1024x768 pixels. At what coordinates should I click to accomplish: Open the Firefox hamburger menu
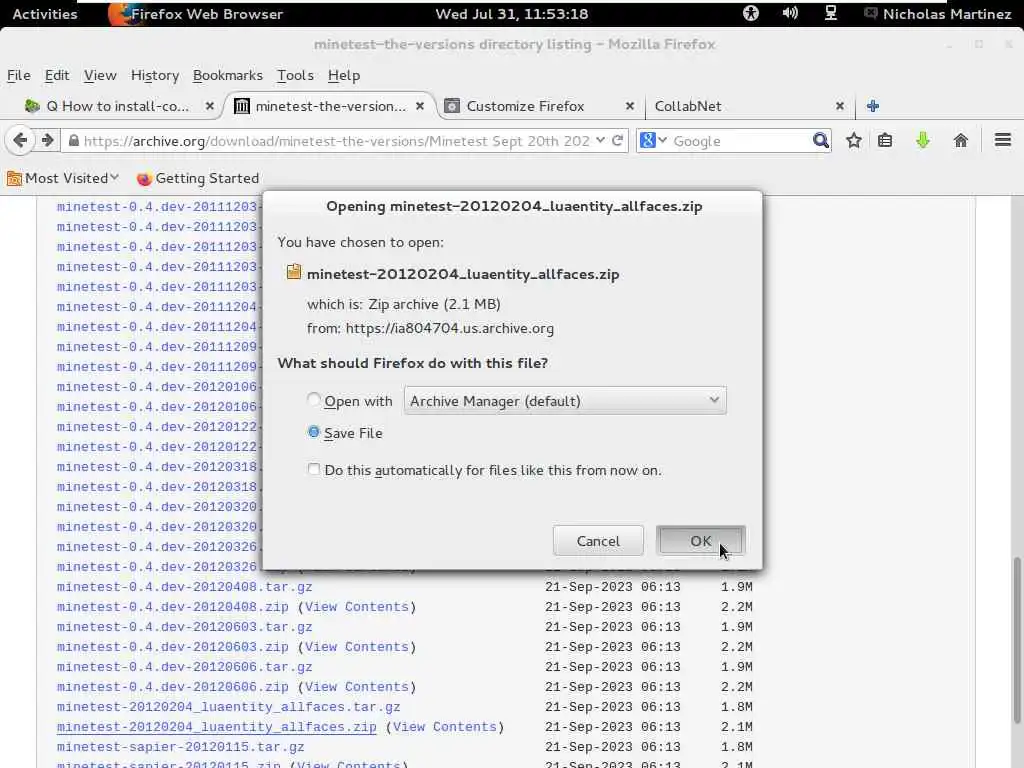[1003, 140]
